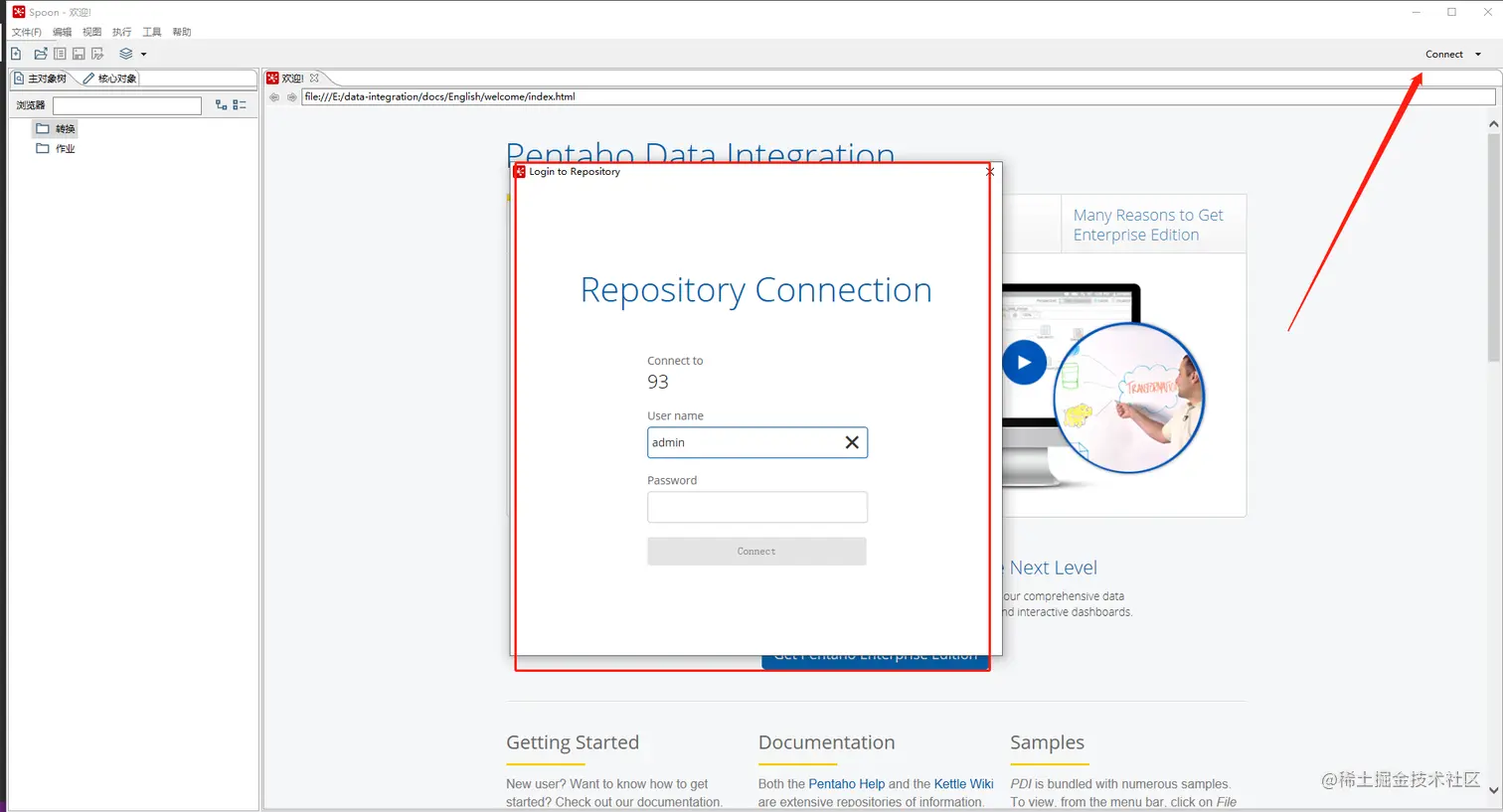This screenshot has height=812, width=1503.
Task: Click the open file toolbar icon
Action: (x=41, y=54)
